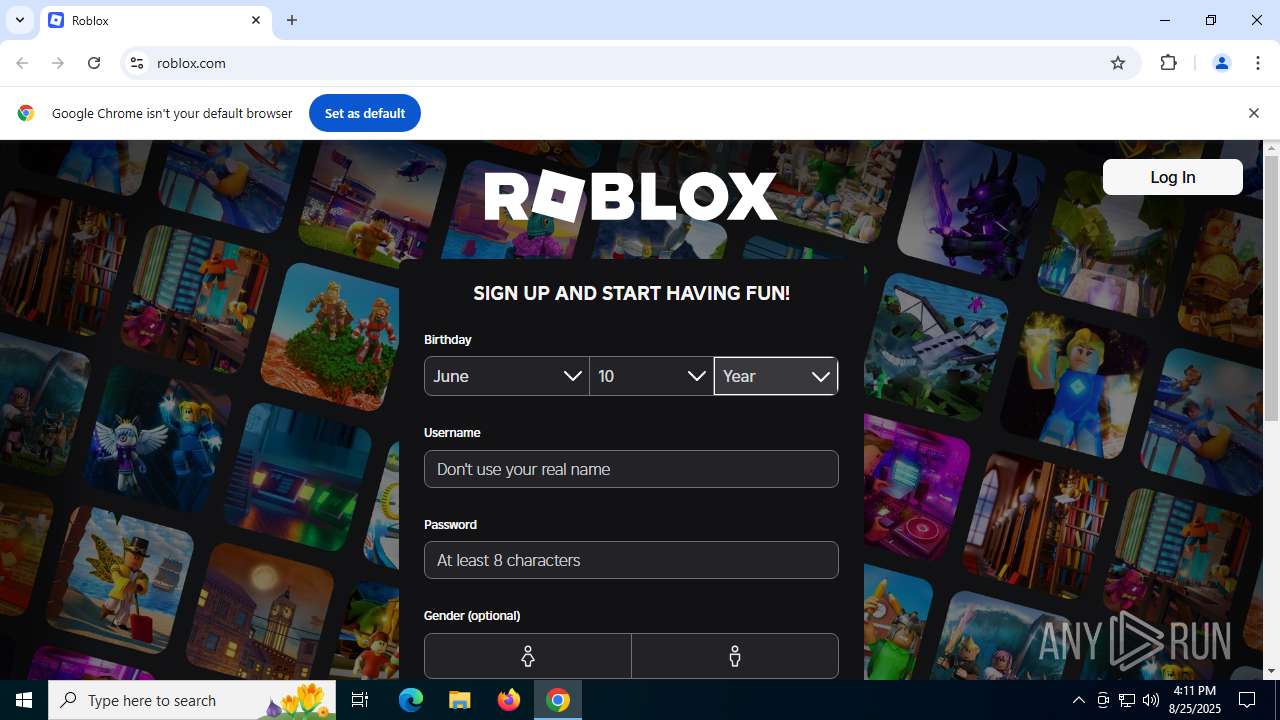Click the Log In button

pos(1172,177)
